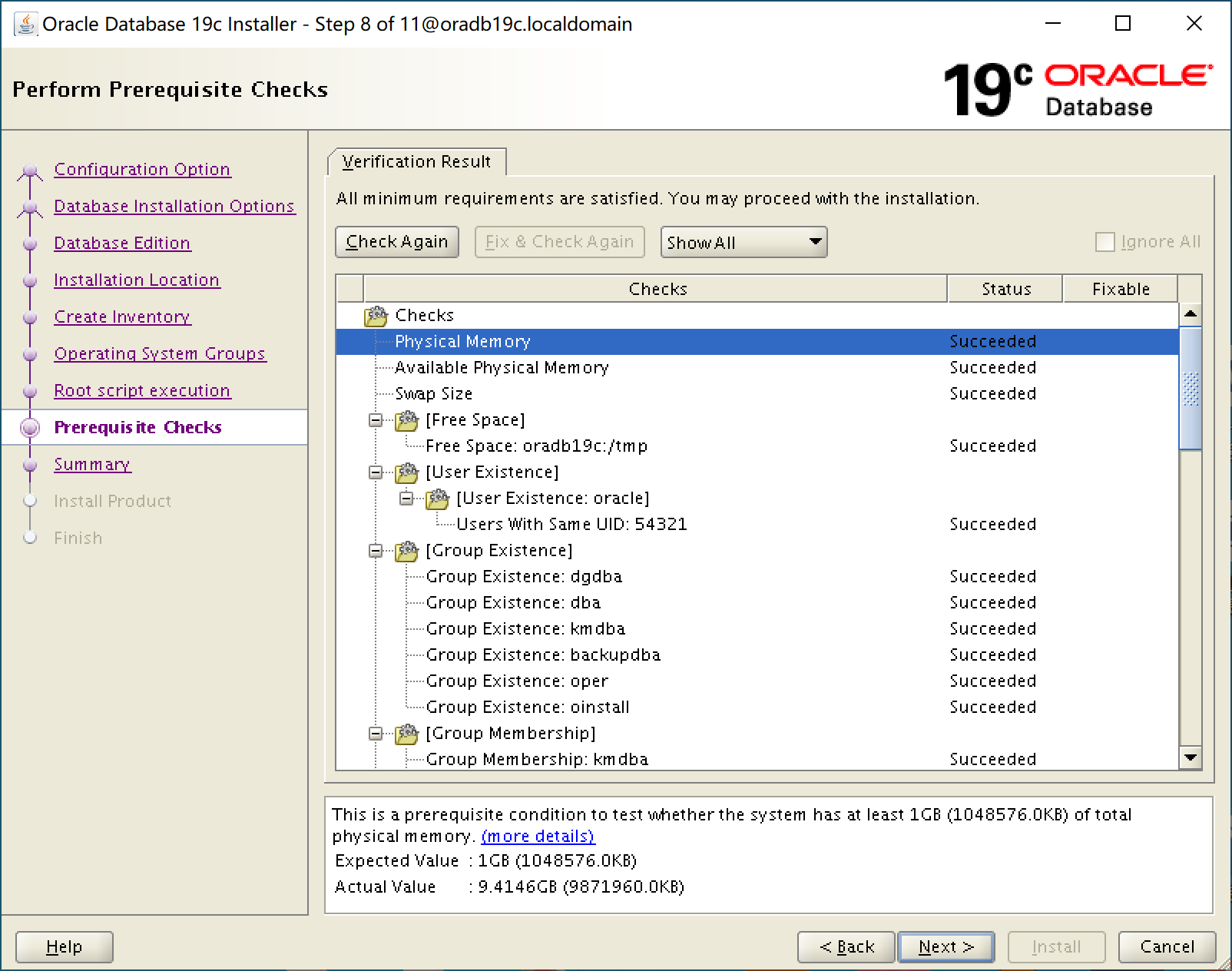Click the Check Again button
Screen dimensions: 1232x971
pos(397,242)
